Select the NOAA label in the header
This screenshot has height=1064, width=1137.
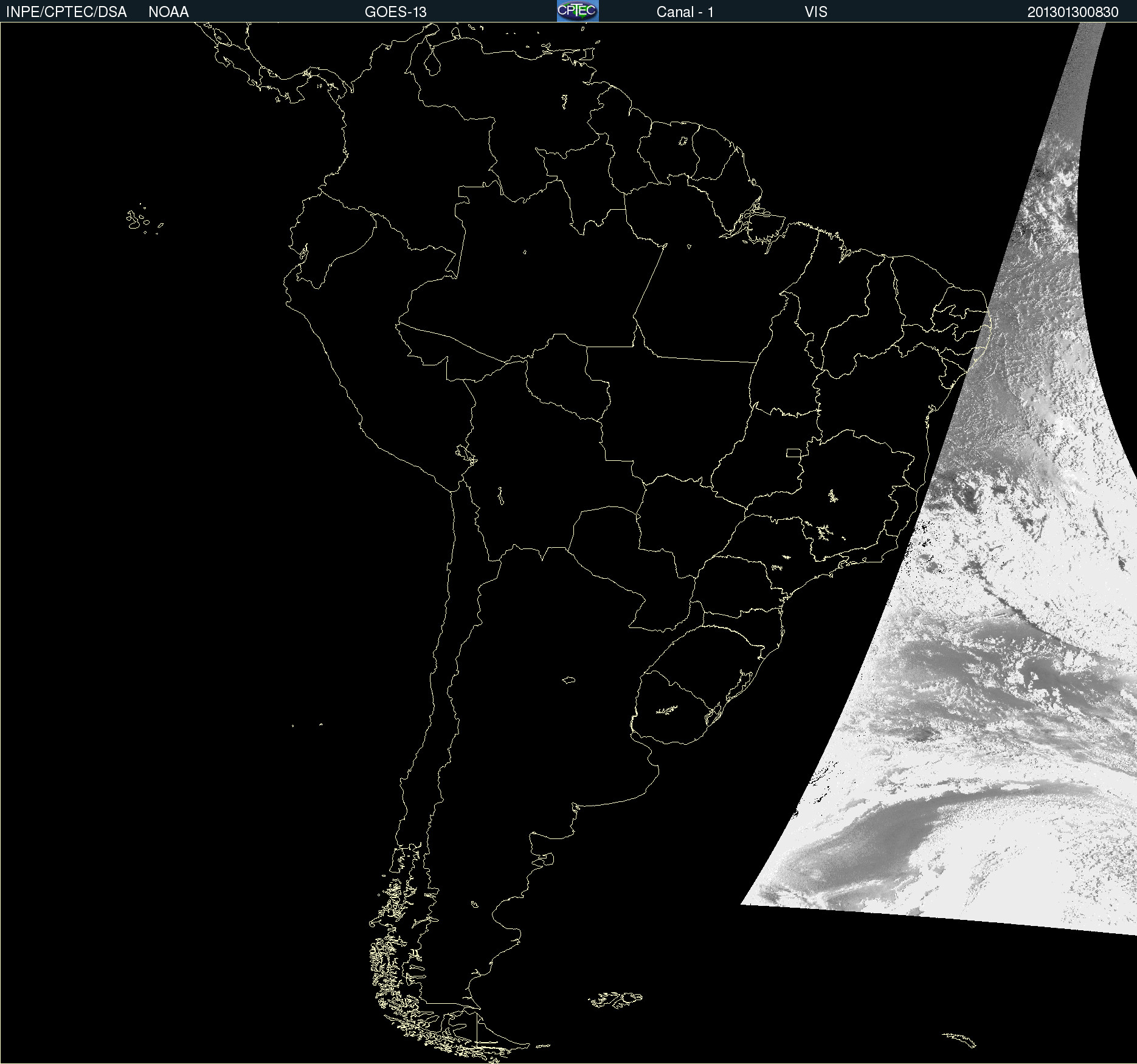pyautogui.click(x=168, y=12)
